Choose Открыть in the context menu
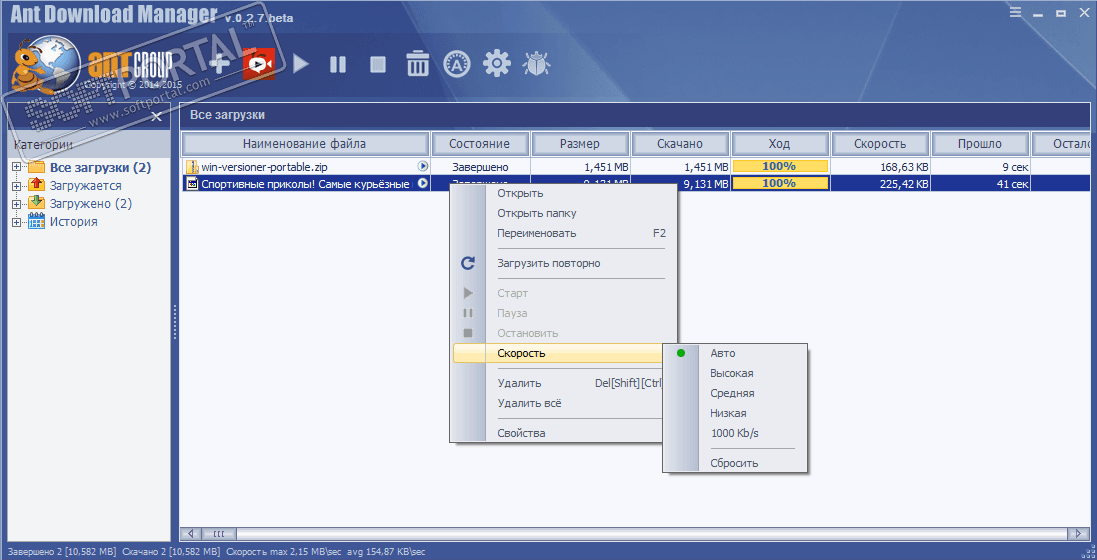The image size is (1097, 560). click(x=563, y=193)
